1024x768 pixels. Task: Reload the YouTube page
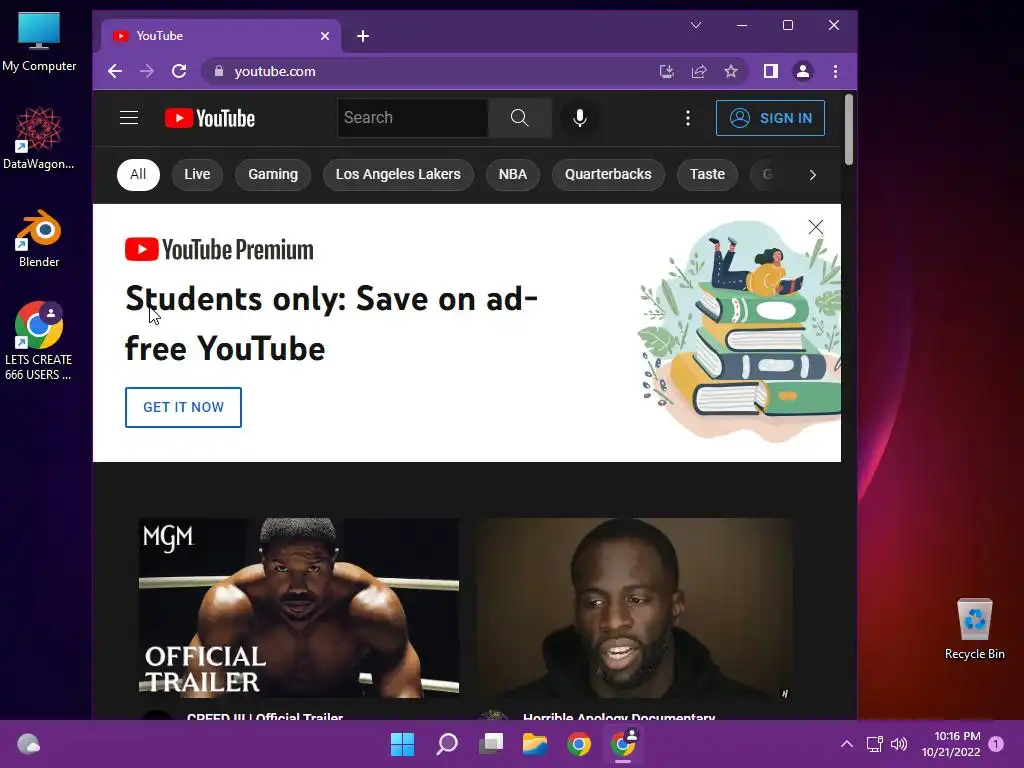[x=179, y=71]
